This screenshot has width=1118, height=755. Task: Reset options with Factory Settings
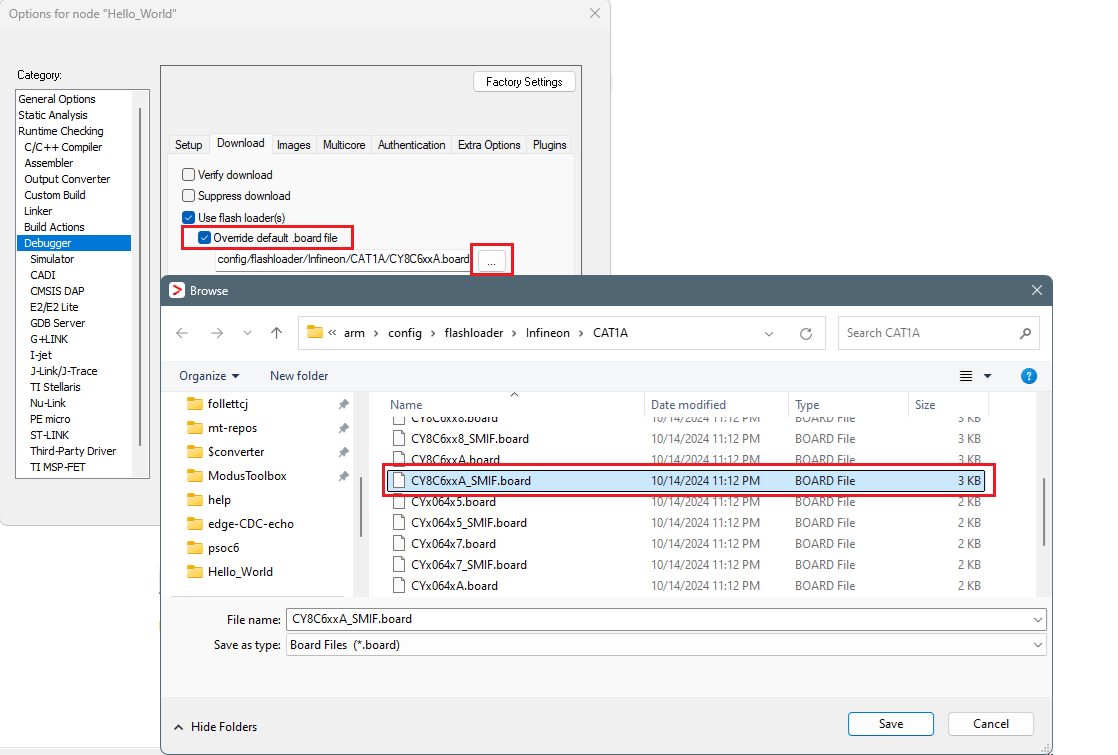[524, 82]
